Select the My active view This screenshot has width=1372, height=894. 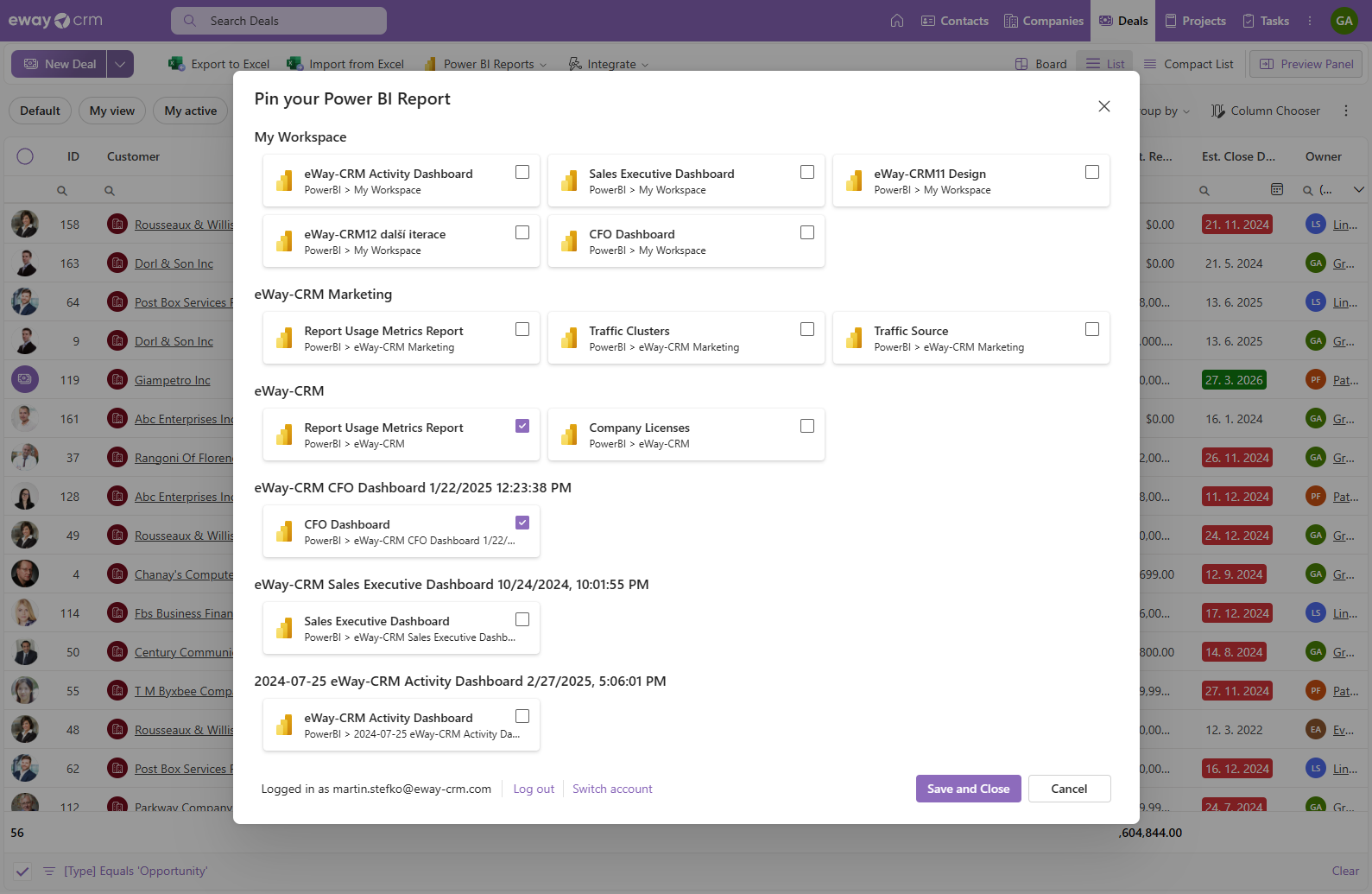(x=190, y=111)
